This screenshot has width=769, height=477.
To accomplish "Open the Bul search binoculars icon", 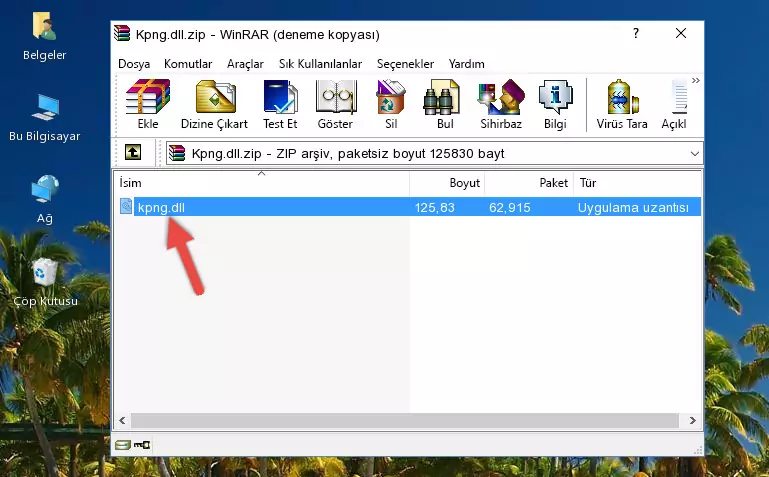I will [x=445, y=104].
